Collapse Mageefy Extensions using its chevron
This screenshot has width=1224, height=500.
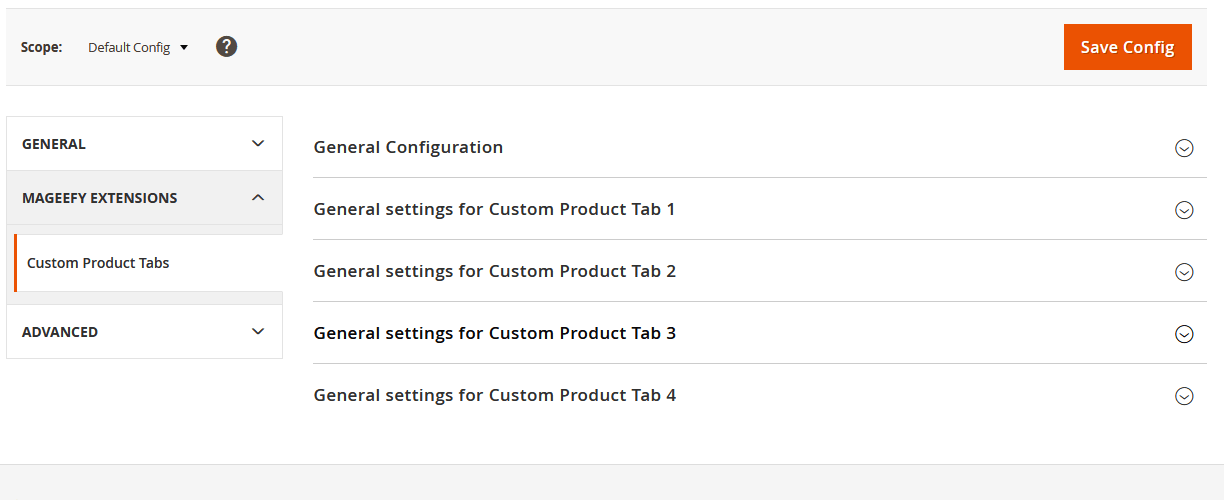pos(258,197)
